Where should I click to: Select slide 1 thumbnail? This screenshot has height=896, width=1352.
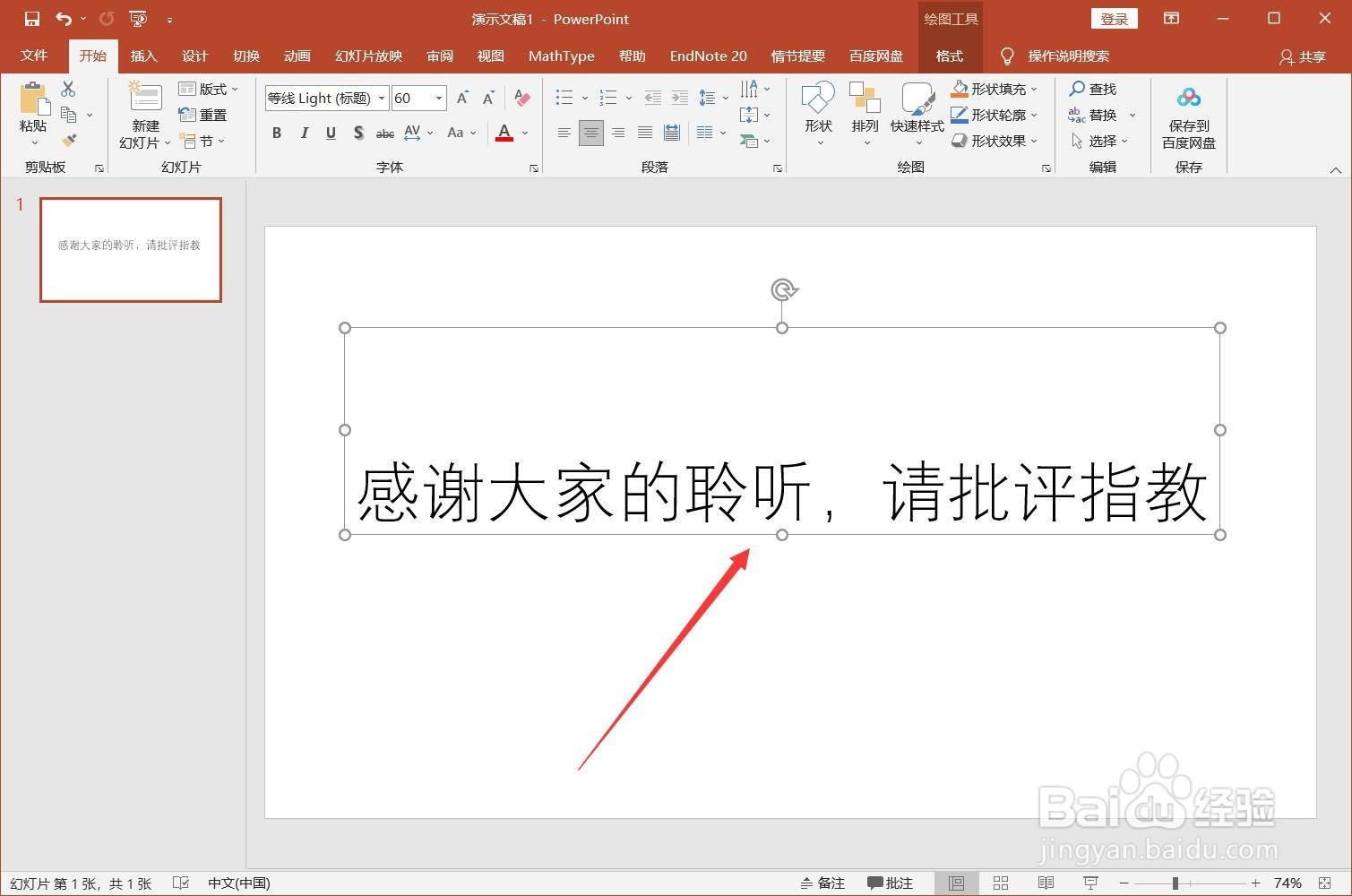click(131, 250)
